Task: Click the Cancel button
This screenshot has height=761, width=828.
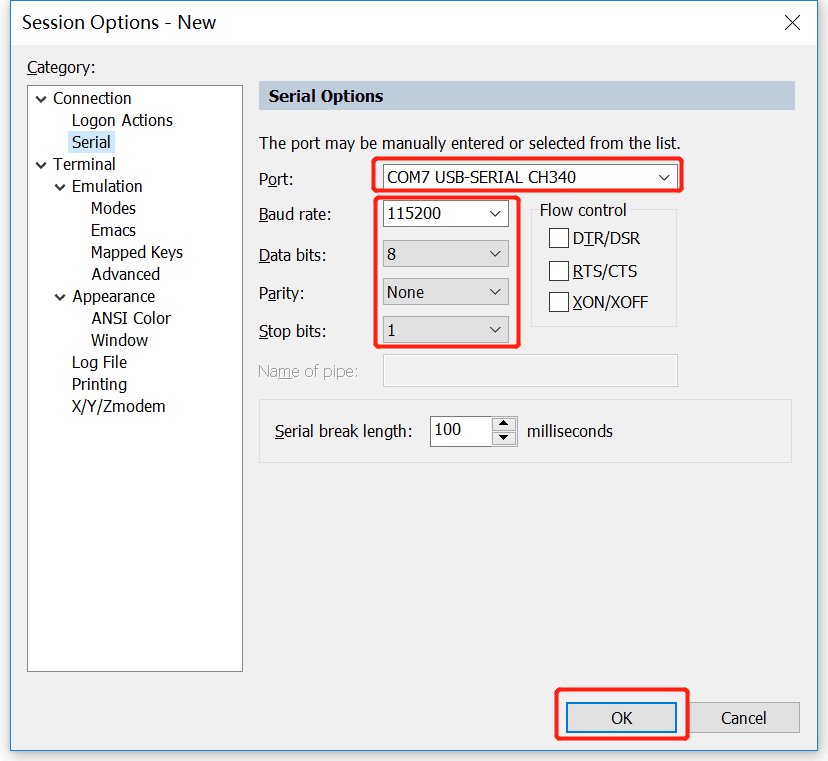Action: click(x=743, y=717)
